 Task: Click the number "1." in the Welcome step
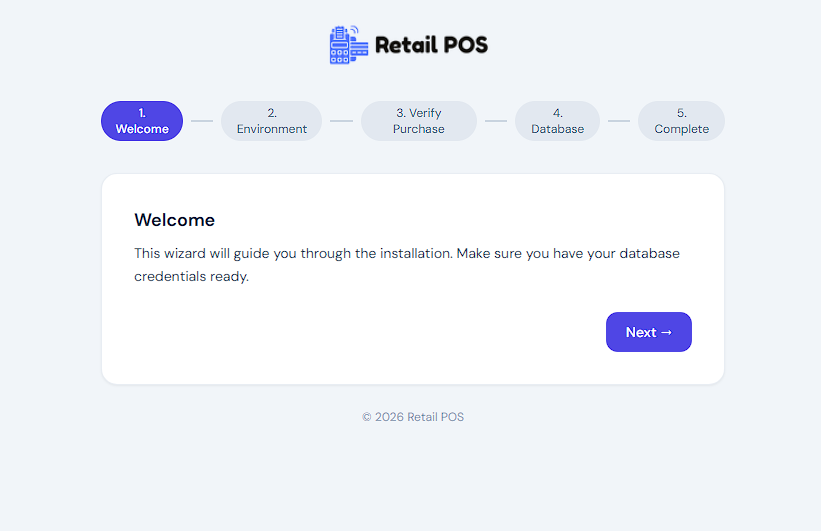pos(142,113)
